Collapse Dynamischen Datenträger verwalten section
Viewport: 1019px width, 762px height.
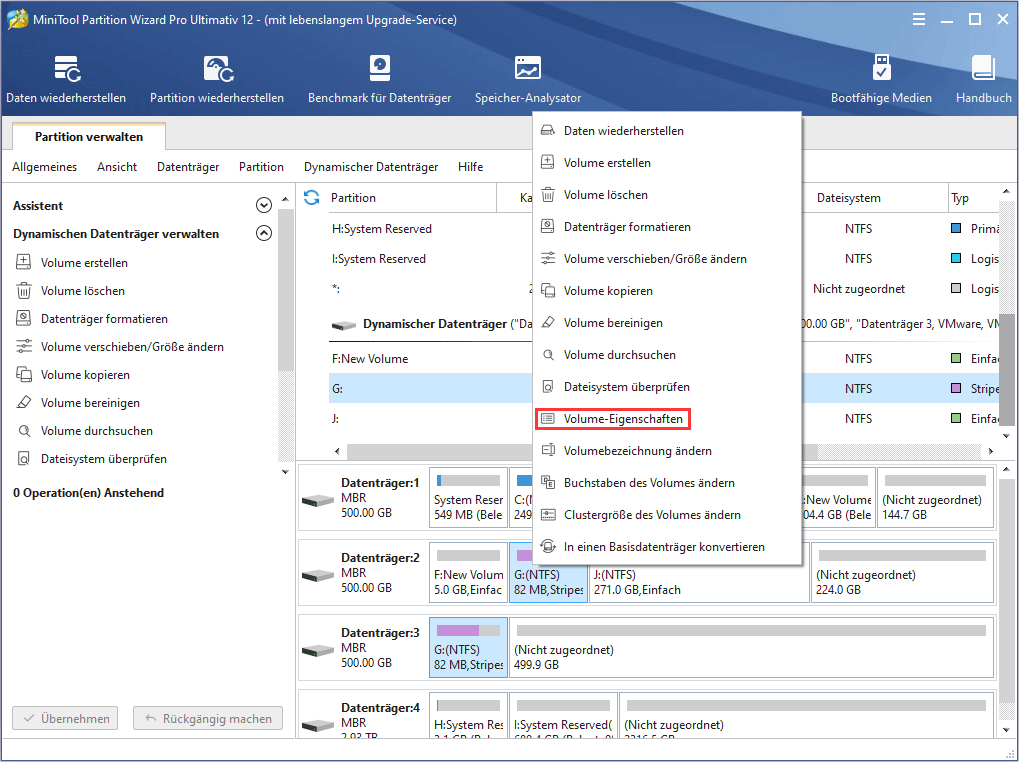click(x=264, y=233)
